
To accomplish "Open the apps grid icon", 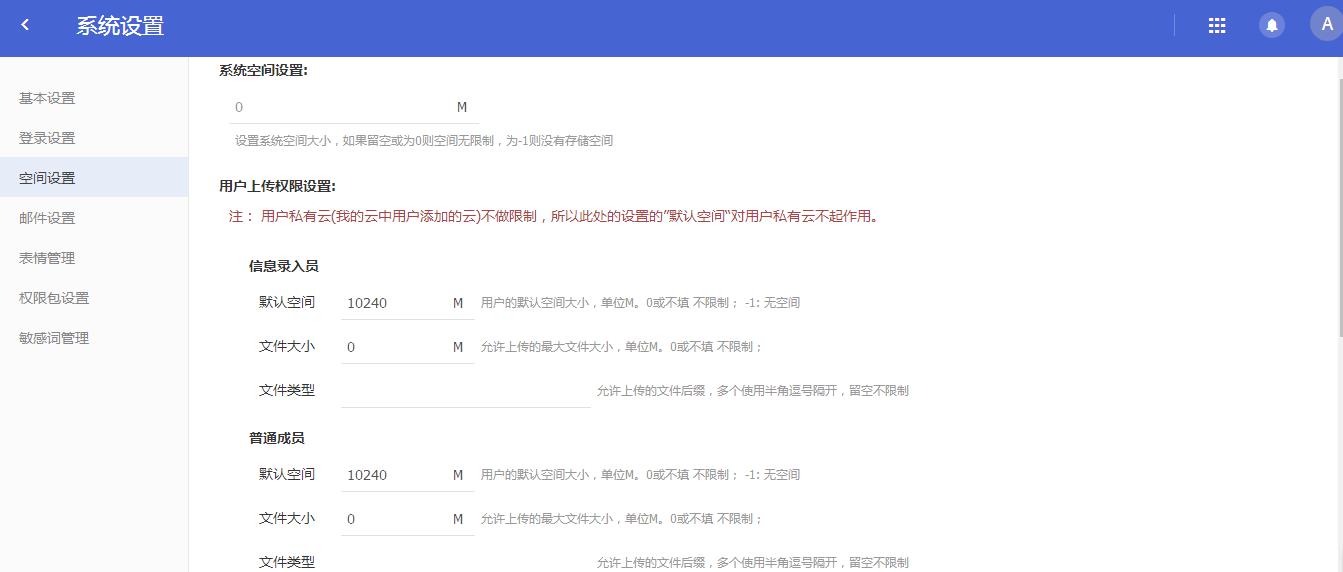I will tap(1216, 26).
